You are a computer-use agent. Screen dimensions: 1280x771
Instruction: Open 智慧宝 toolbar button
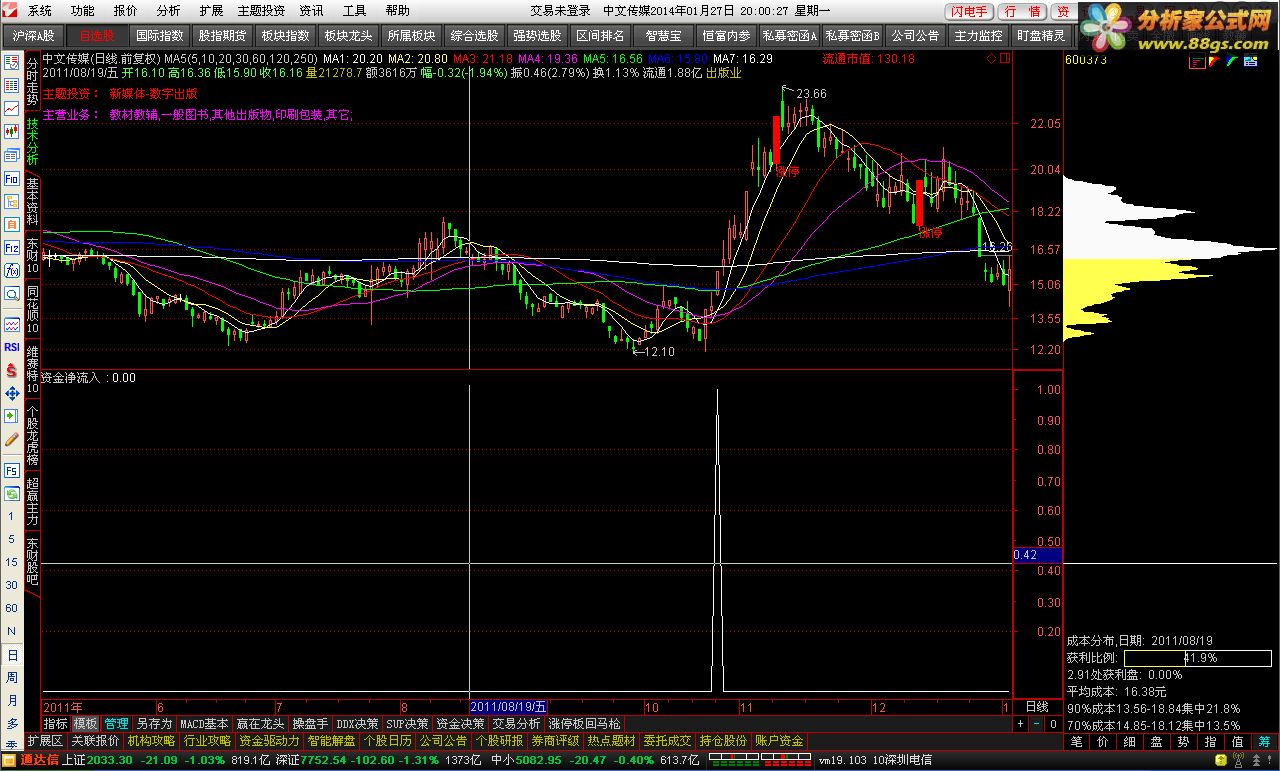click(x=663, y=35)
